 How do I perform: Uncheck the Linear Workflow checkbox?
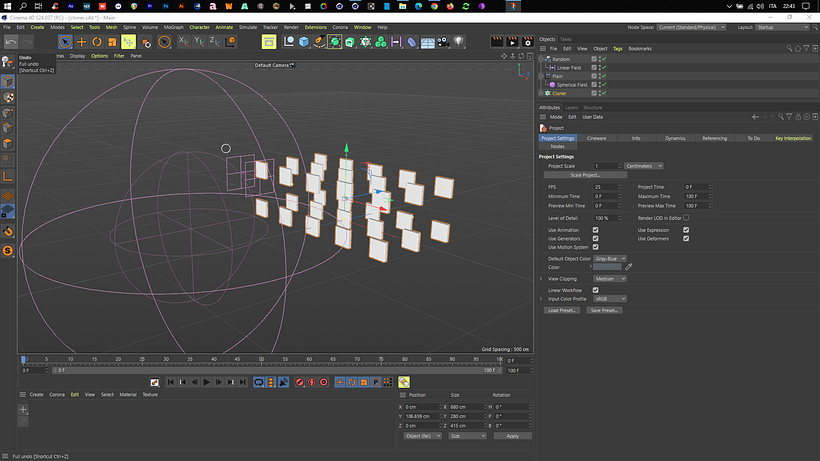(x=596, y=290)
